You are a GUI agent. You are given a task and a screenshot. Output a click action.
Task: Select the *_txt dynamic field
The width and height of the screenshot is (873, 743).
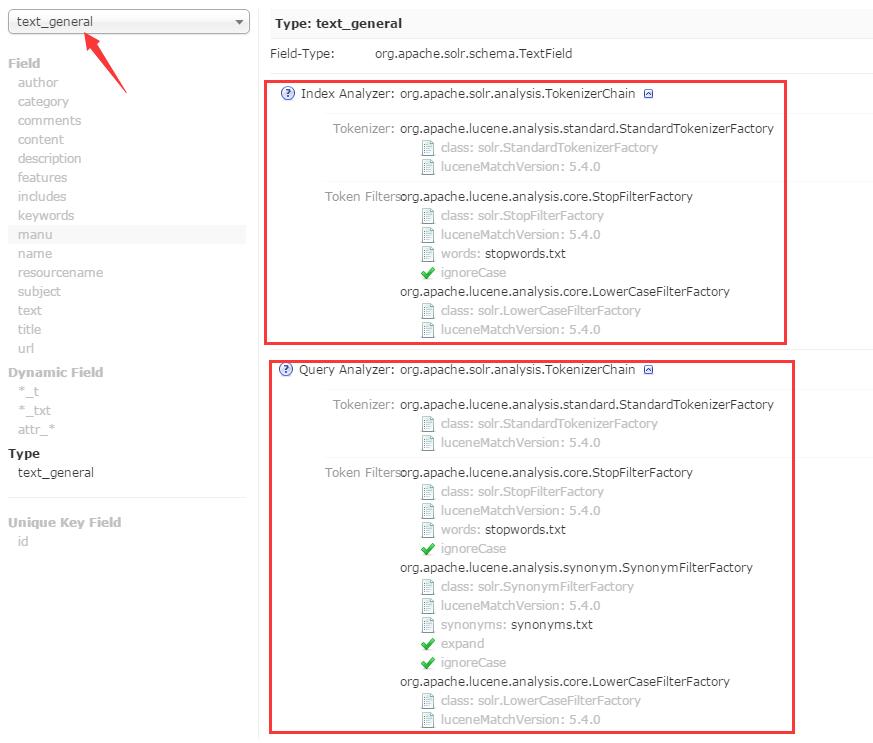[x=35, y=411]
